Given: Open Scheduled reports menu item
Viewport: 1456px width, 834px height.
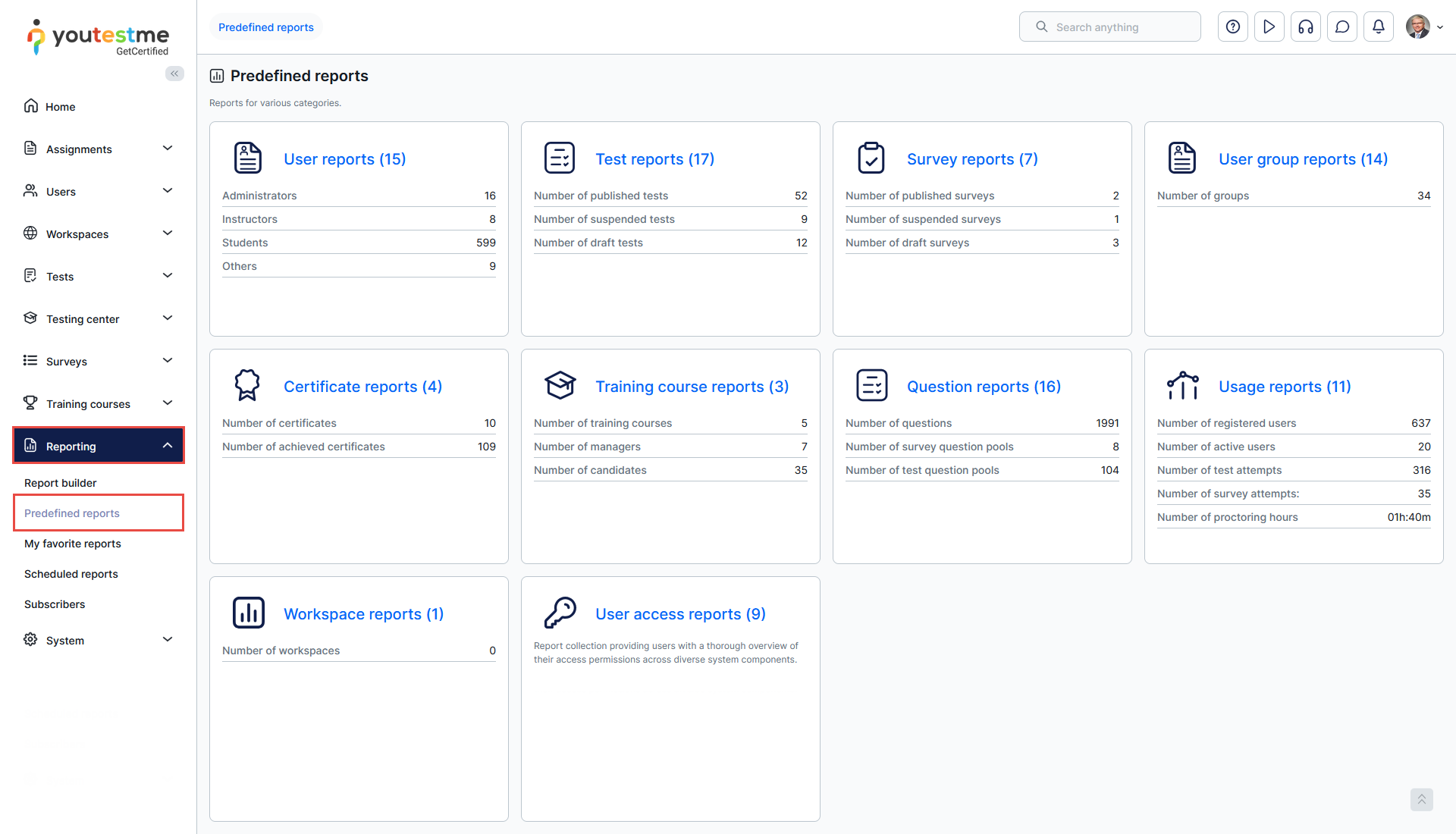Looking at the screenshot, I should tap(71, 574).
